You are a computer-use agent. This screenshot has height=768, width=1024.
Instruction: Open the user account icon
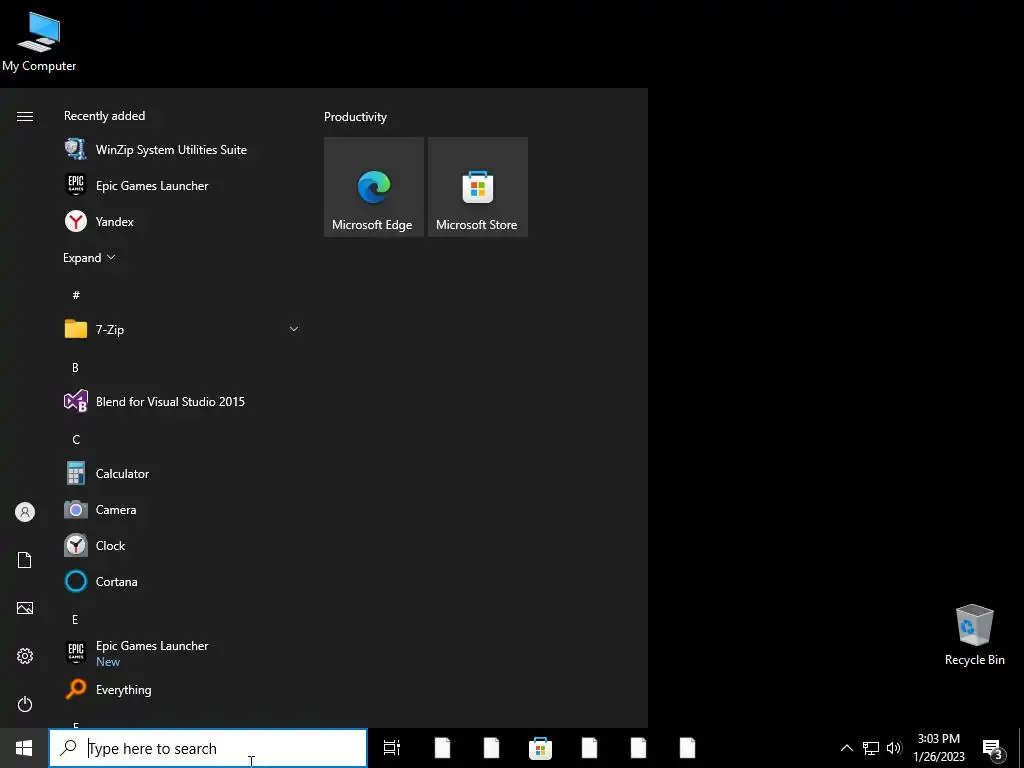click(x=25, y=512)
